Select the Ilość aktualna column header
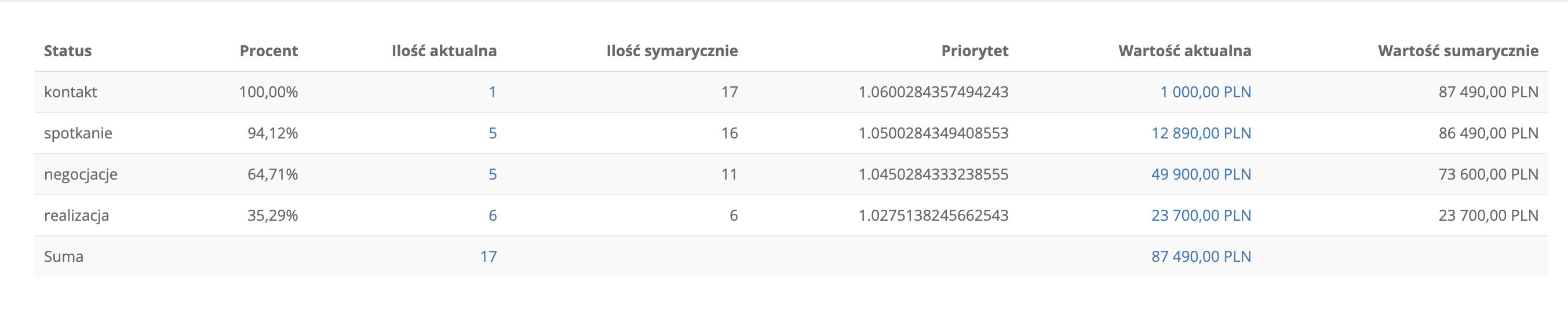The height and width of the screenshot is (314, 1568). coord(444,50)
